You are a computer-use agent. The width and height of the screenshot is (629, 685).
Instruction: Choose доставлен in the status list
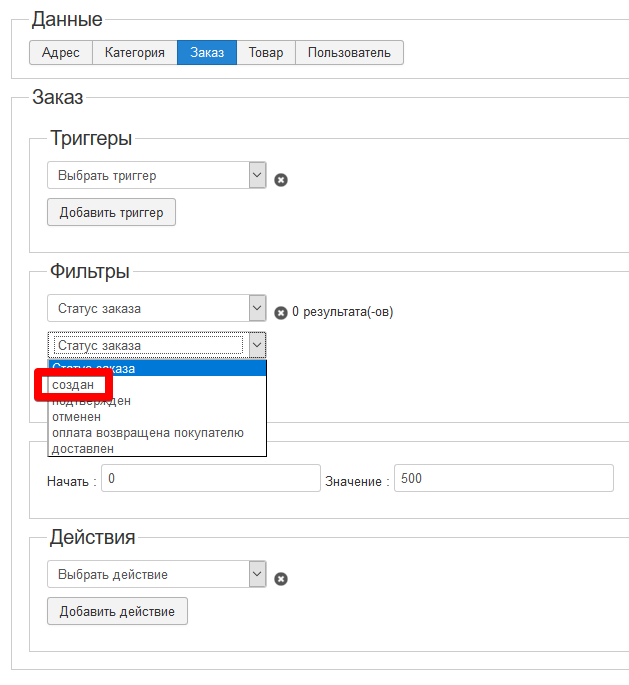83,449
